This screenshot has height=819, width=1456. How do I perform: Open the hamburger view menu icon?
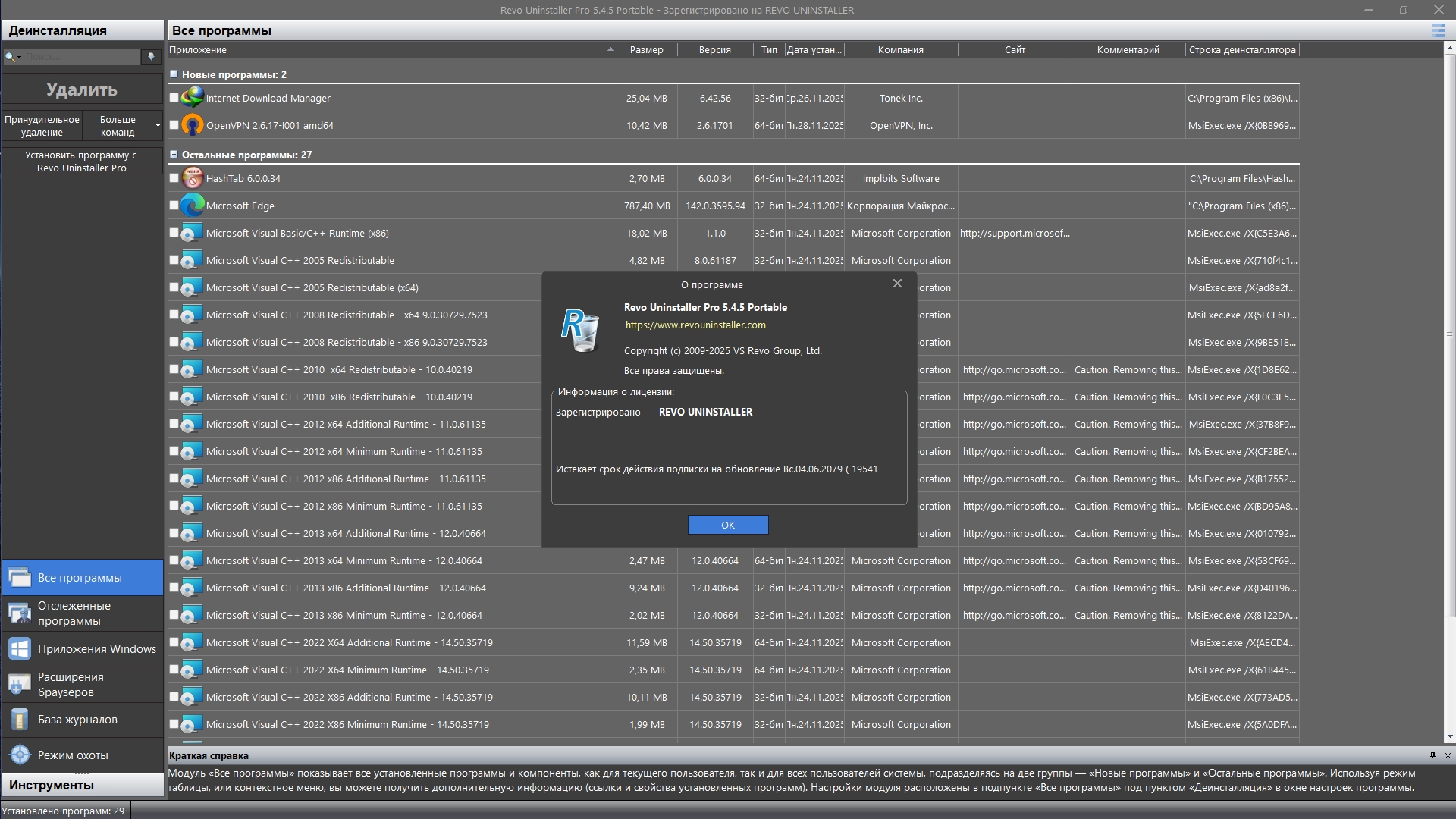(x=1438, y=30)
